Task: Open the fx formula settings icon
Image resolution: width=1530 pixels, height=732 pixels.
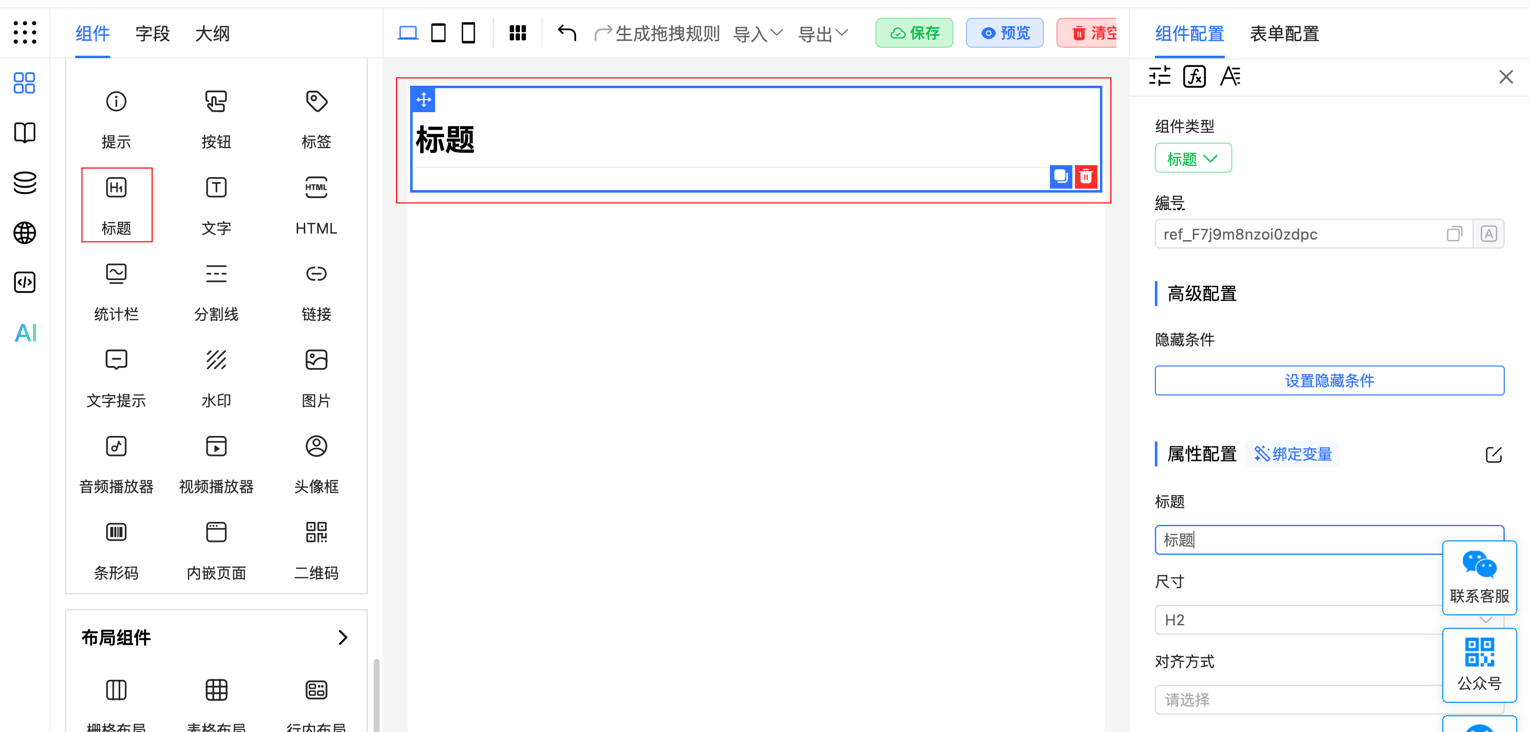Action: [1194, 75]
